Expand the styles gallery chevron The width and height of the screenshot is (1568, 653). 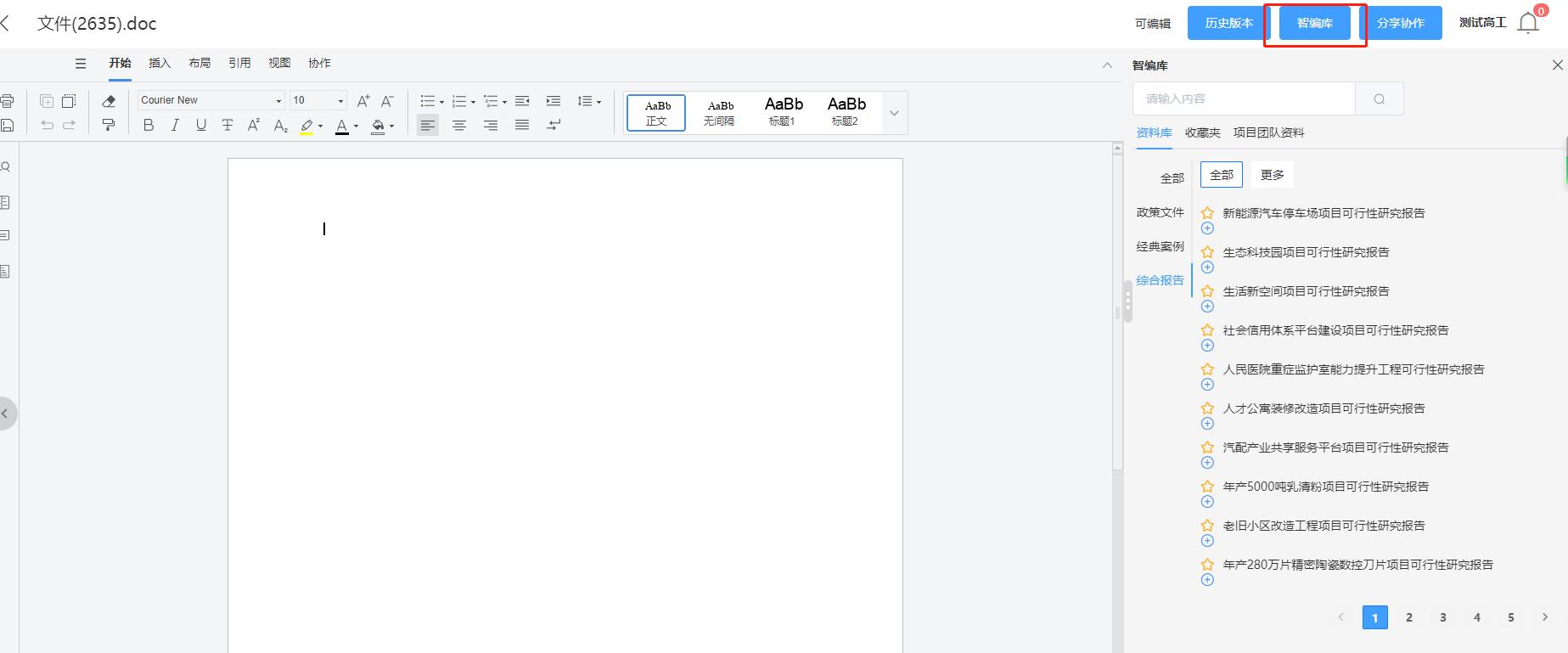click(x=894, y=113)
